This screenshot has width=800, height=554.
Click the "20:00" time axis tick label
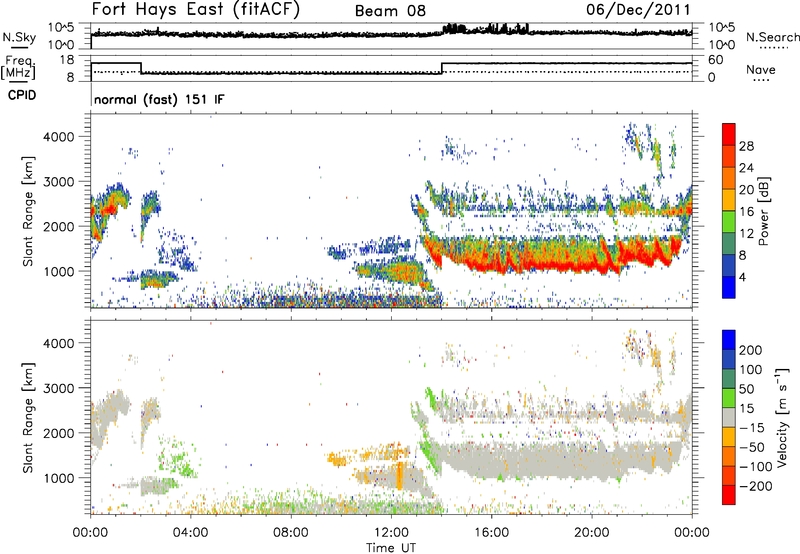[x=592, y=533]
